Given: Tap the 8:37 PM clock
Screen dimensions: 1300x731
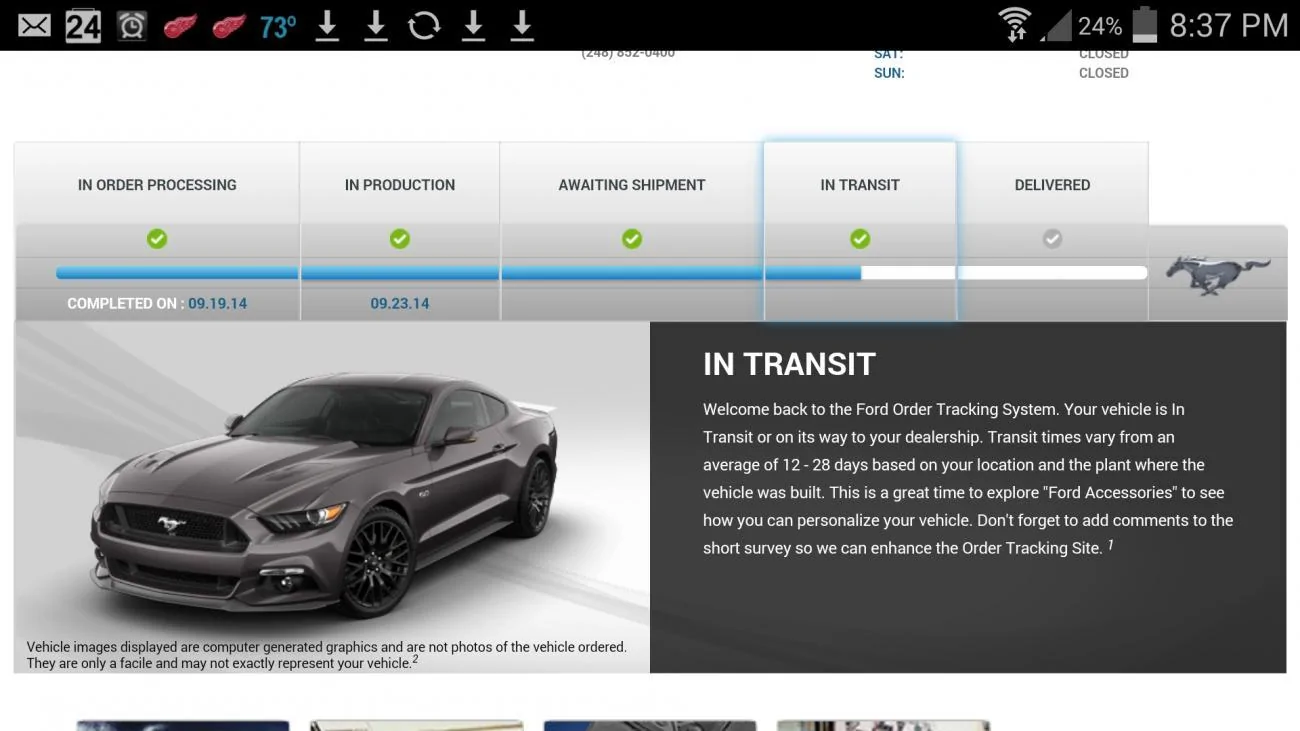Looking at the screenshot, I should (1229, 25).
